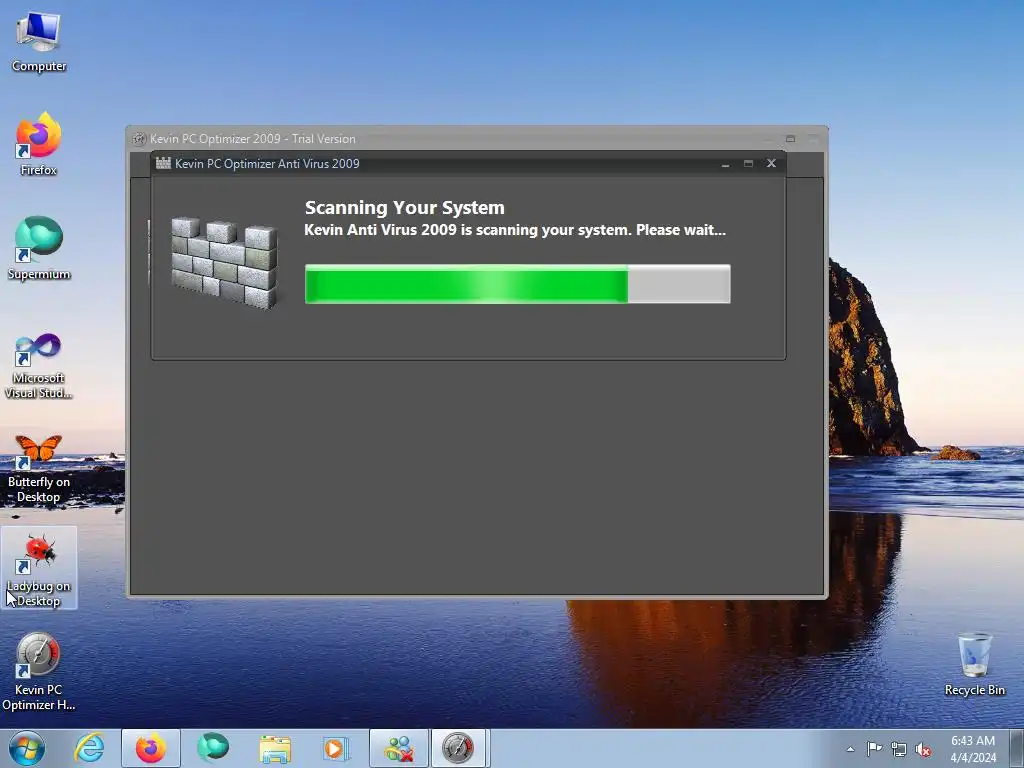The image size is (1024, 768).
Task: Launch Internet Explorer from the taskbar
Action: coord(89,748)
